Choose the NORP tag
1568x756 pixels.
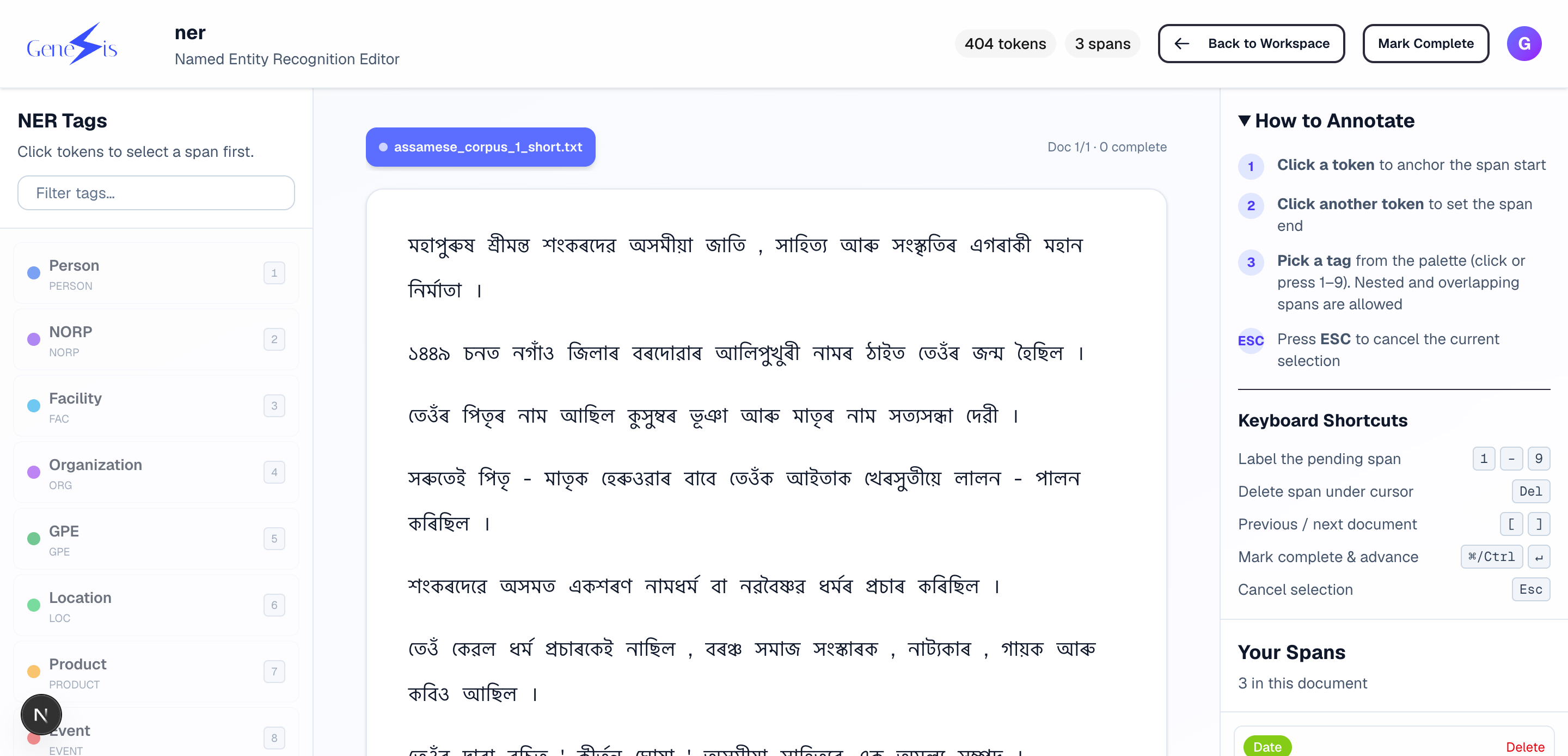click(156, 339)
